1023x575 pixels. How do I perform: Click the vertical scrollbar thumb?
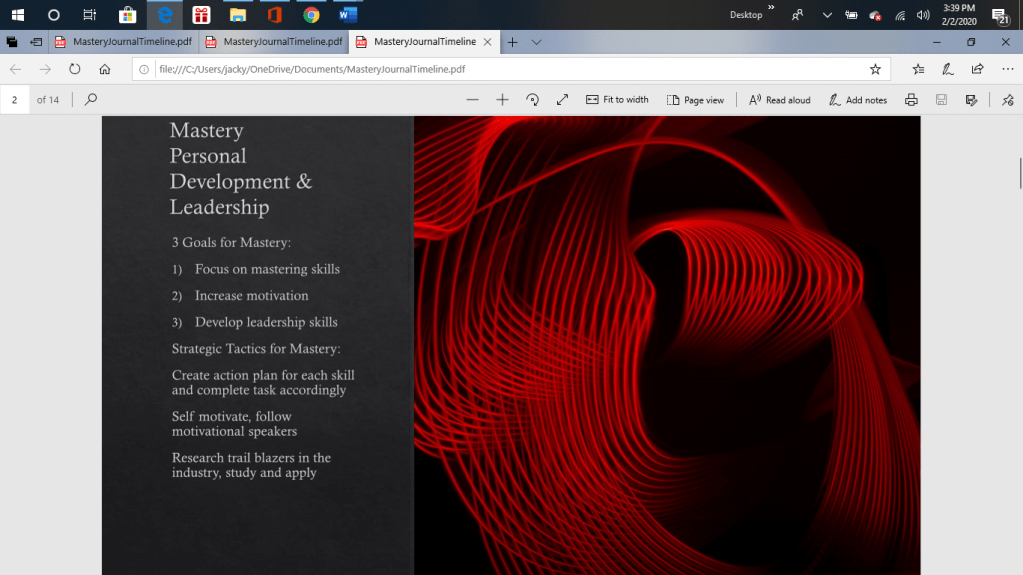1019,173
